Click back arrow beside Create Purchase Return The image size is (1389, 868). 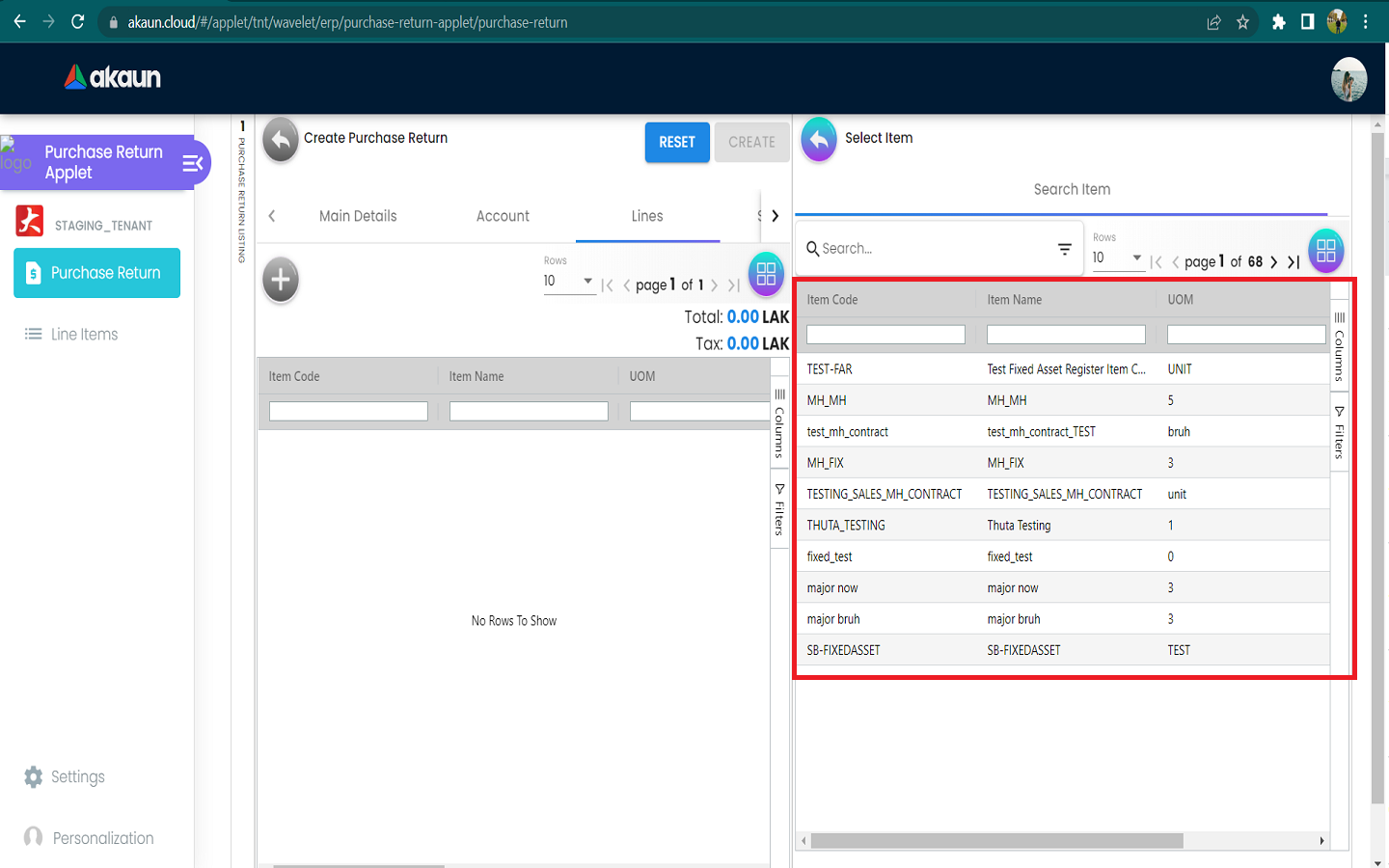(x=281, y=141)
